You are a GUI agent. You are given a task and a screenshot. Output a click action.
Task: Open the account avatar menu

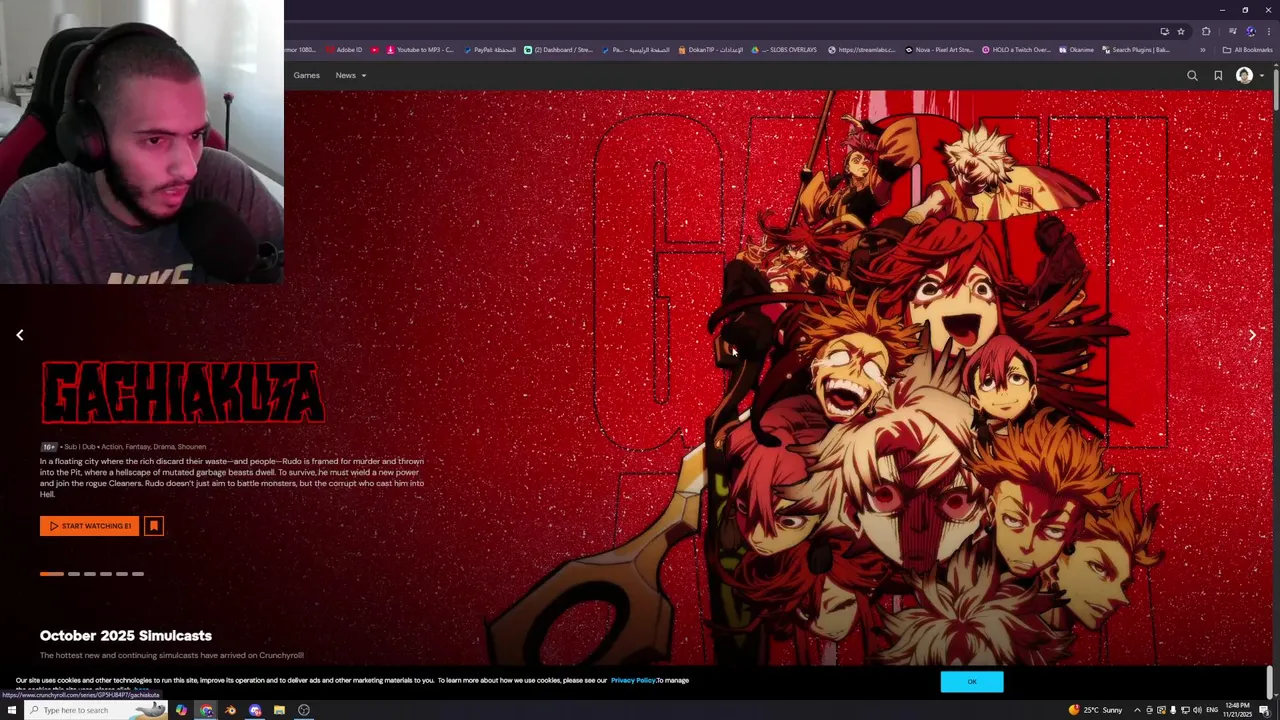point(1244,76)
